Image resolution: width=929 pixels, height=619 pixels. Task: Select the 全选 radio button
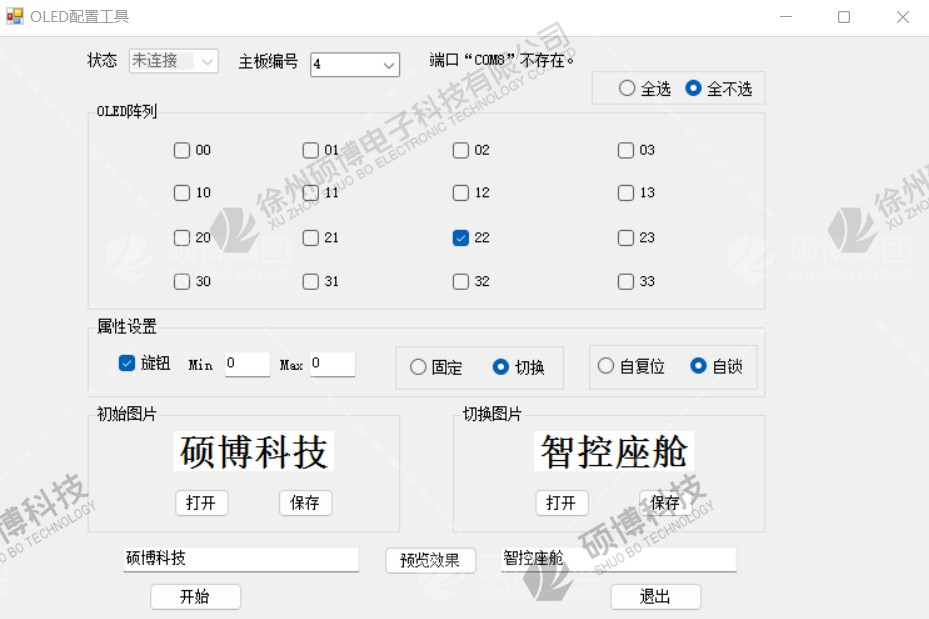629,87
